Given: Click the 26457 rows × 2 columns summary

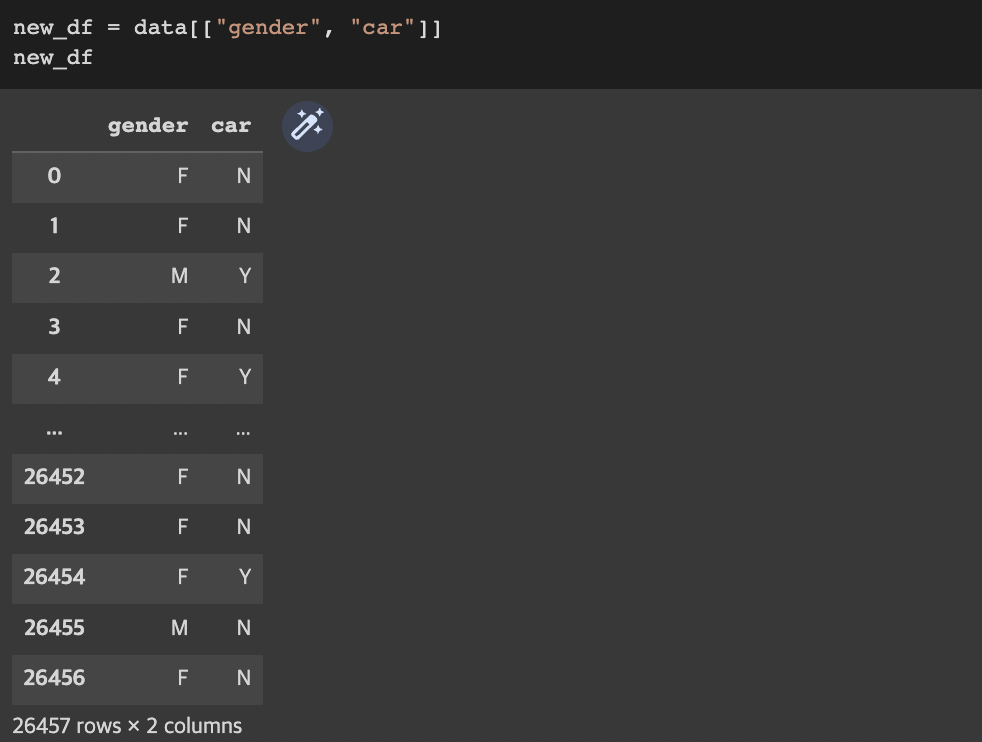Looking at the screenshot, I should (127, 726).
